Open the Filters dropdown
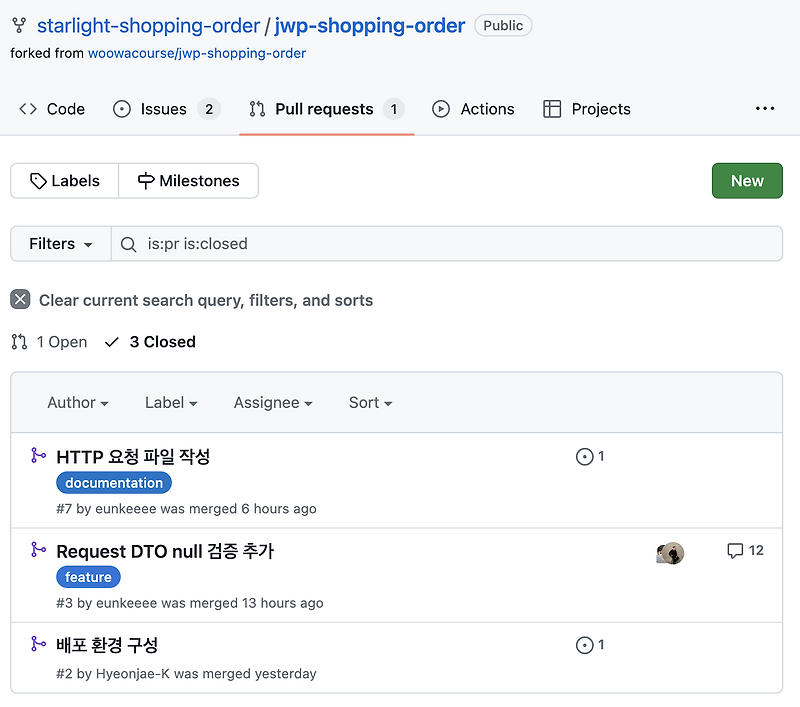800x707 pixels. click(x=59, y=243)
